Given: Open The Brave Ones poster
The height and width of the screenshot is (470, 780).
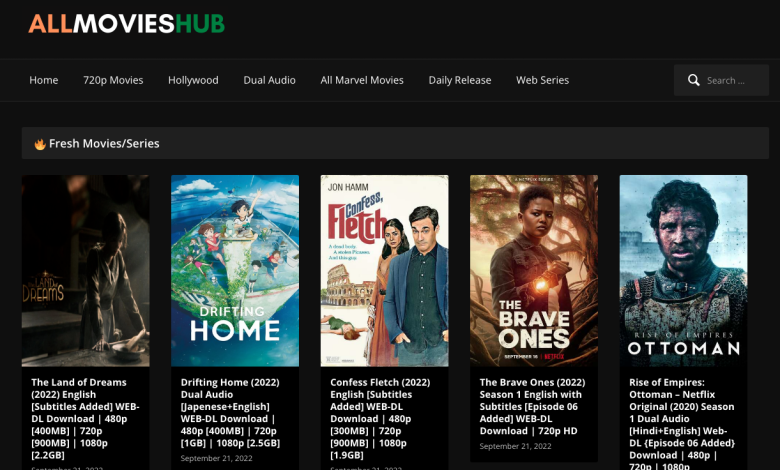Looking at the screenshot, I should tap(534, 271).
